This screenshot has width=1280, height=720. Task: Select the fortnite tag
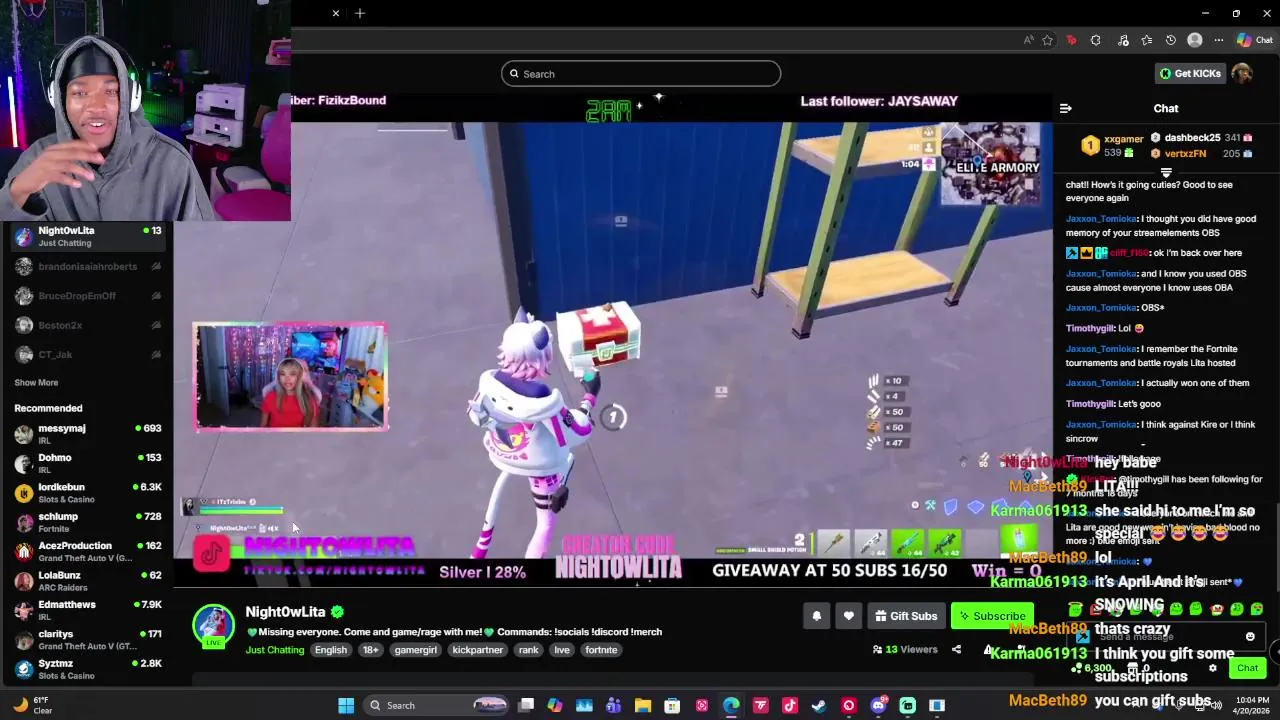[601, 650]
